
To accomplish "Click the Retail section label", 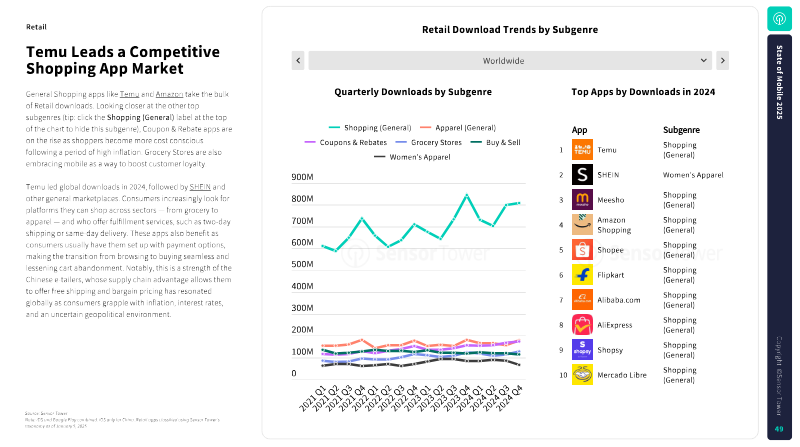I will coord(36,27).
